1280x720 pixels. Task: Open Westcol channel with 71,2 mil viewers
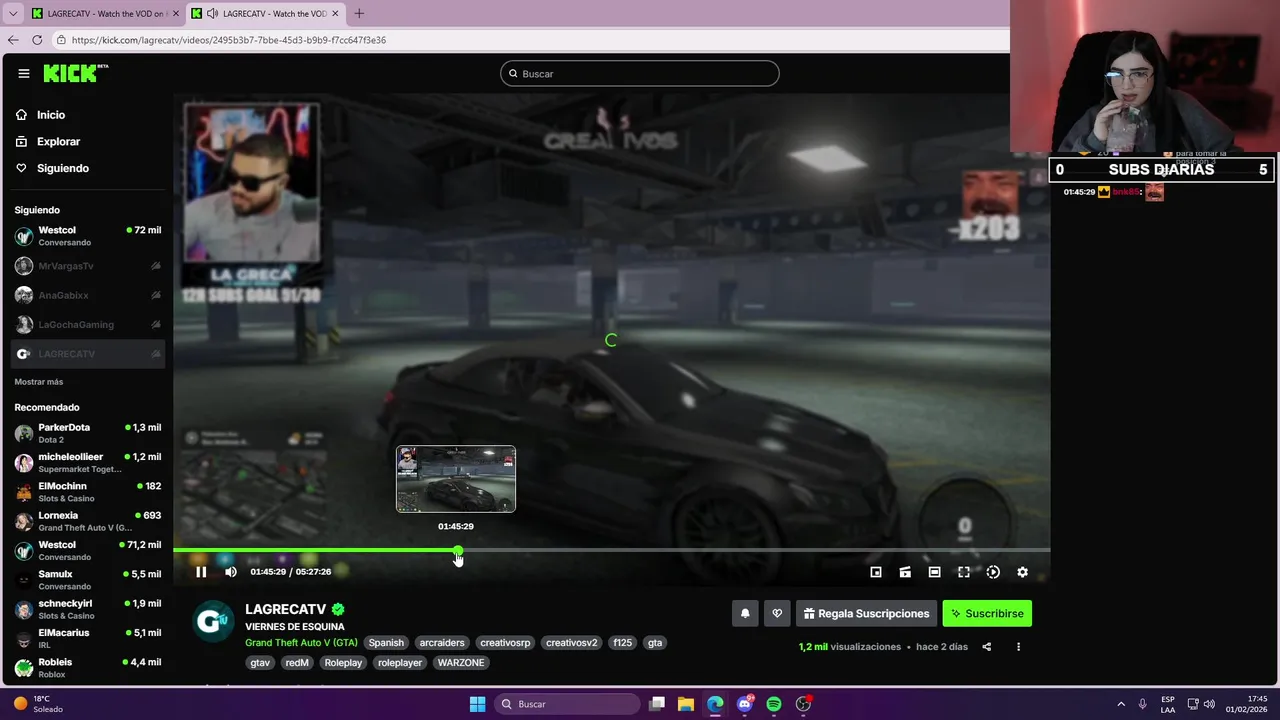click(88, 551)
